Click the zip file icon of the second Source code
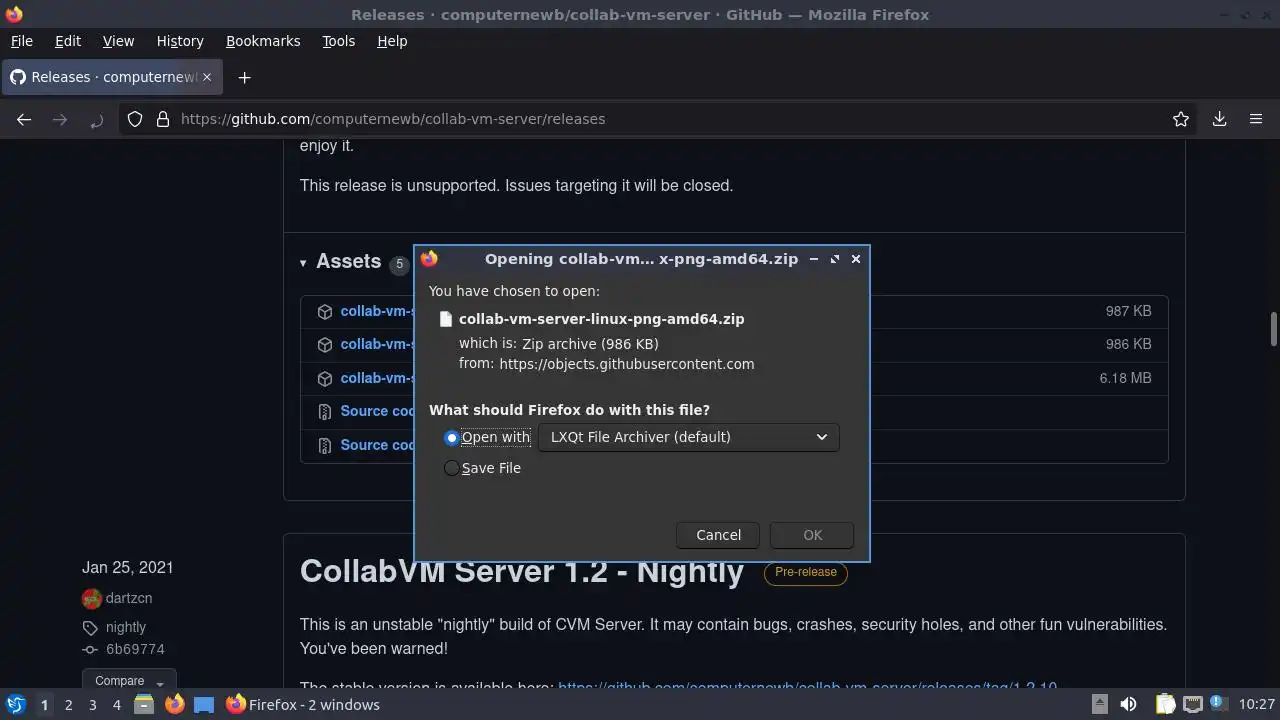The height and width of the screenshot is (720, 1280). click(325, 446)
